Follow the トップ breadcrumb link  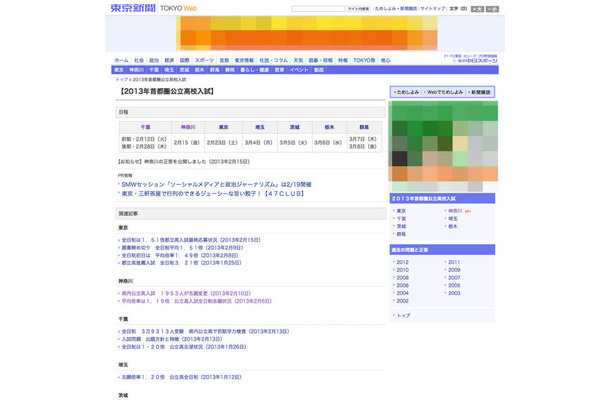pos(122,79)
